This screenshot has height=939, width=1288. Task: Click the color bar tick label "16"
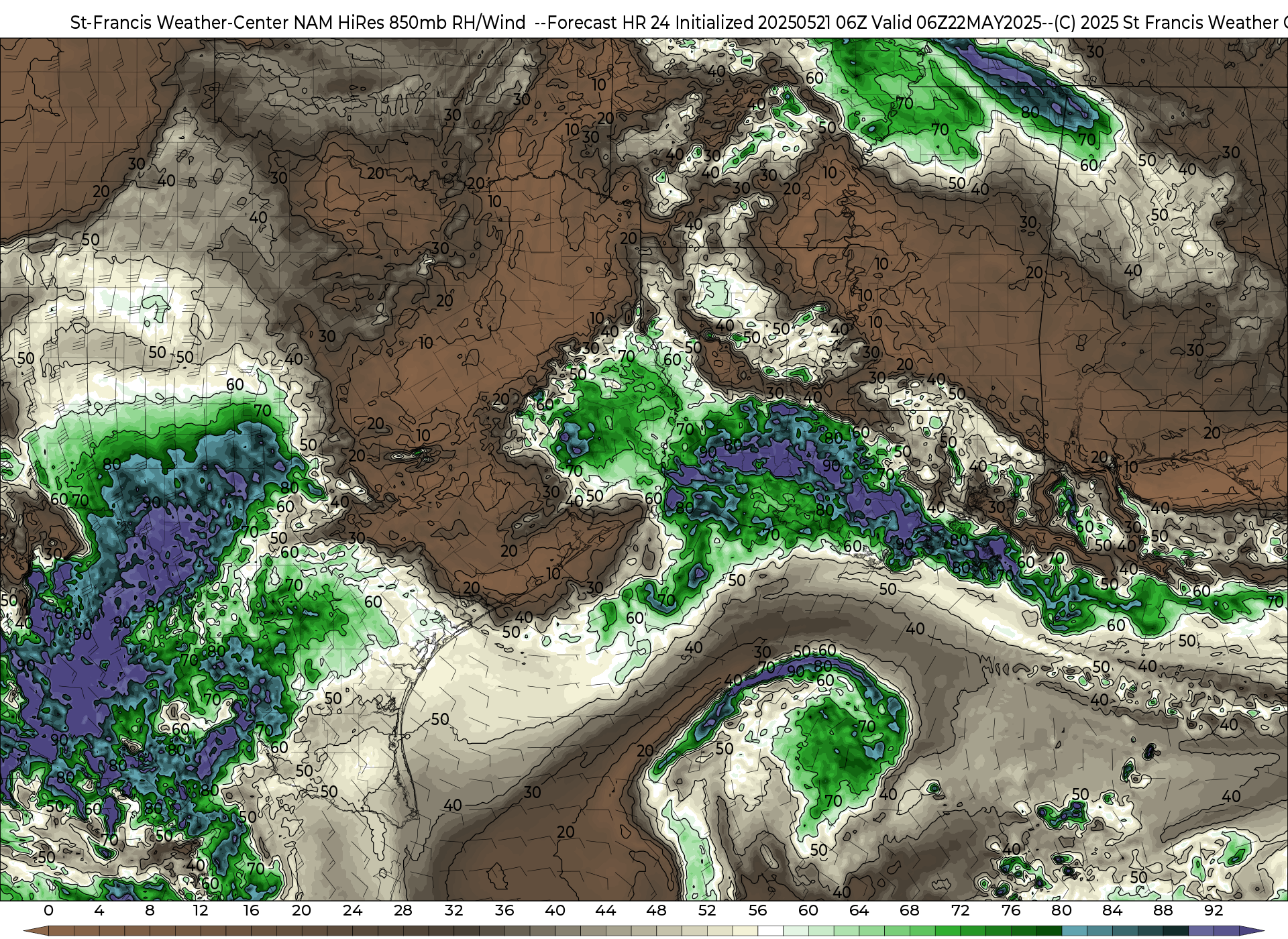click(251, 911)
